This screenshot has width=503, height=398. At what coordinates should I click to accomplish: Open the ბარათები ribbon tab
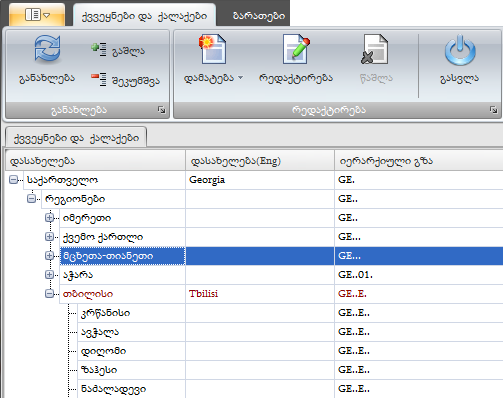click(x=259, y=16)
